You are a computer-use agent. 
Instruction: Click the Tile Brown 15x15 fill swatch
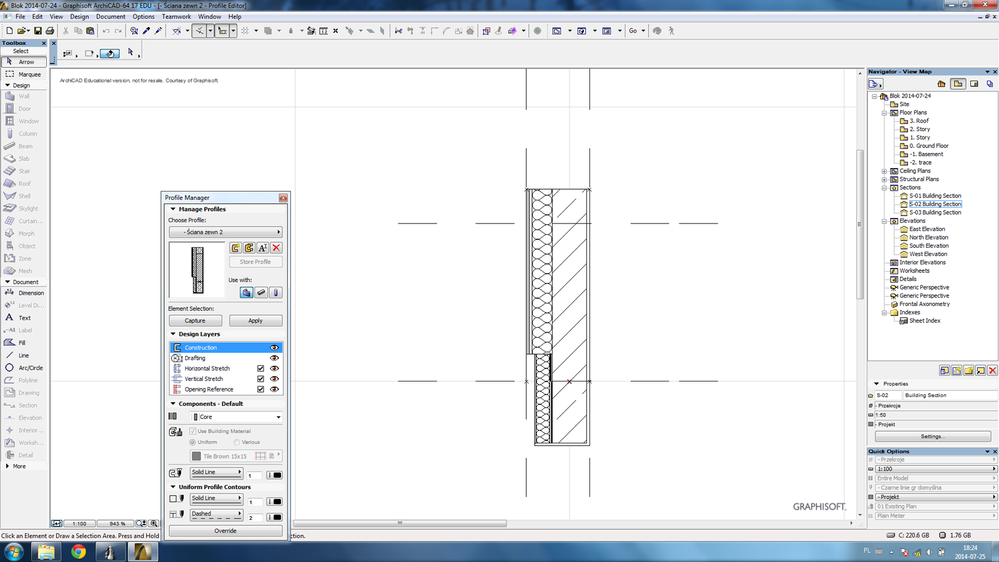tap(196, 456)
